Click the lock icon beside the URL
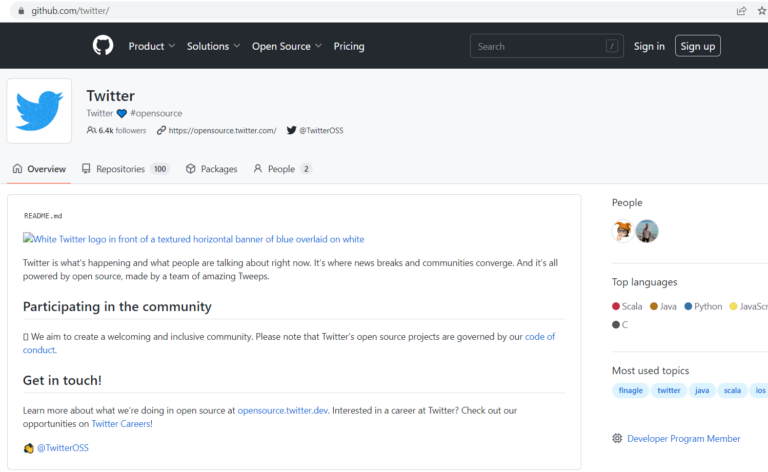This screenshot has width=768, height=472. tap(21, 11)
